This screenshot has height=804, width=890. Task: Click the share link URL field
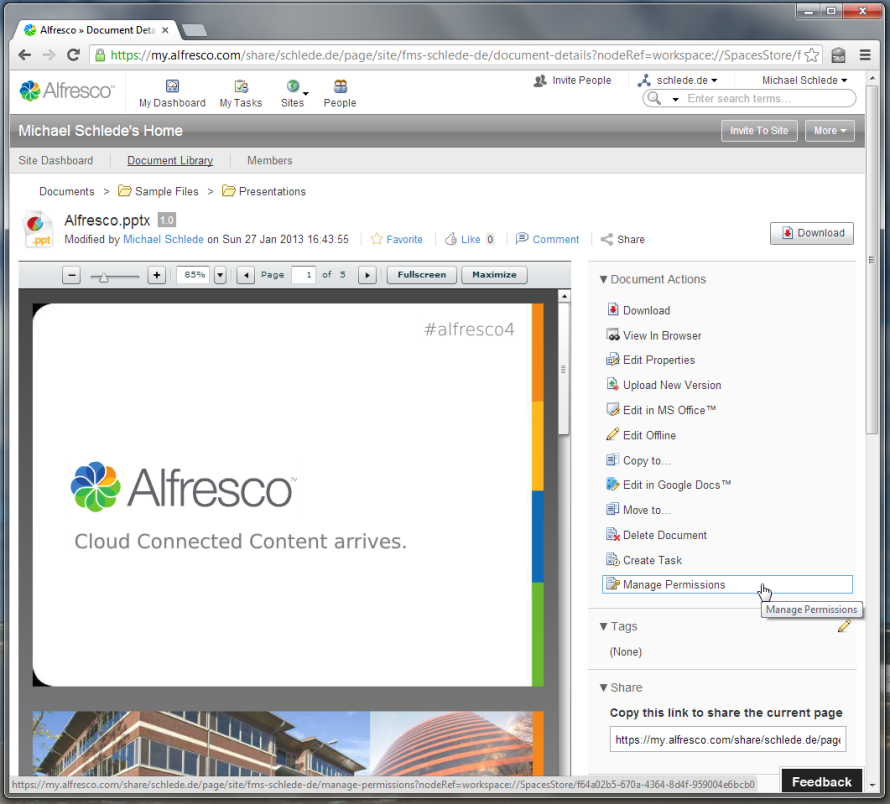click(x=728, y=739)
